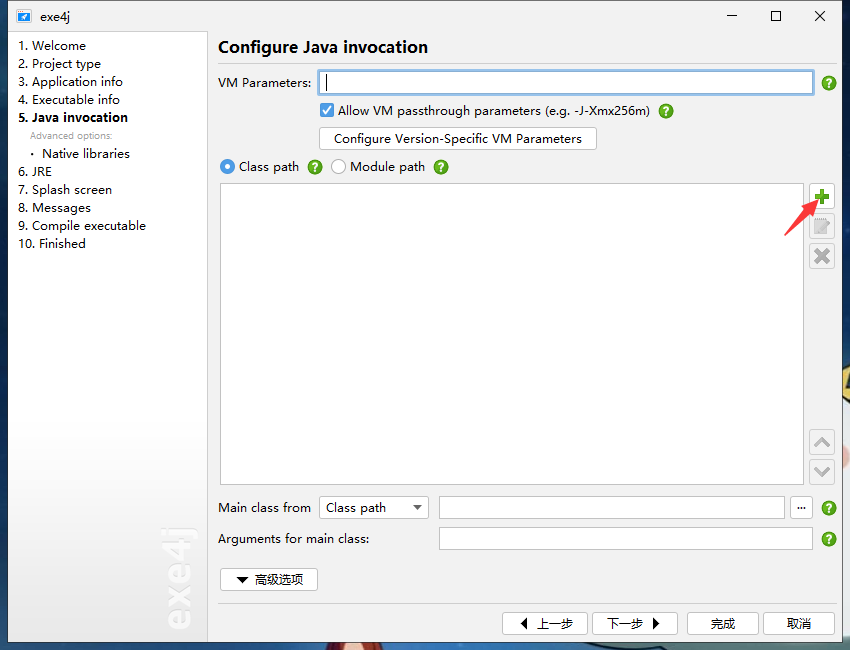Screen dimensions: 850x650
Task: Open help for the main class field
Action: [x=829, y=508]
